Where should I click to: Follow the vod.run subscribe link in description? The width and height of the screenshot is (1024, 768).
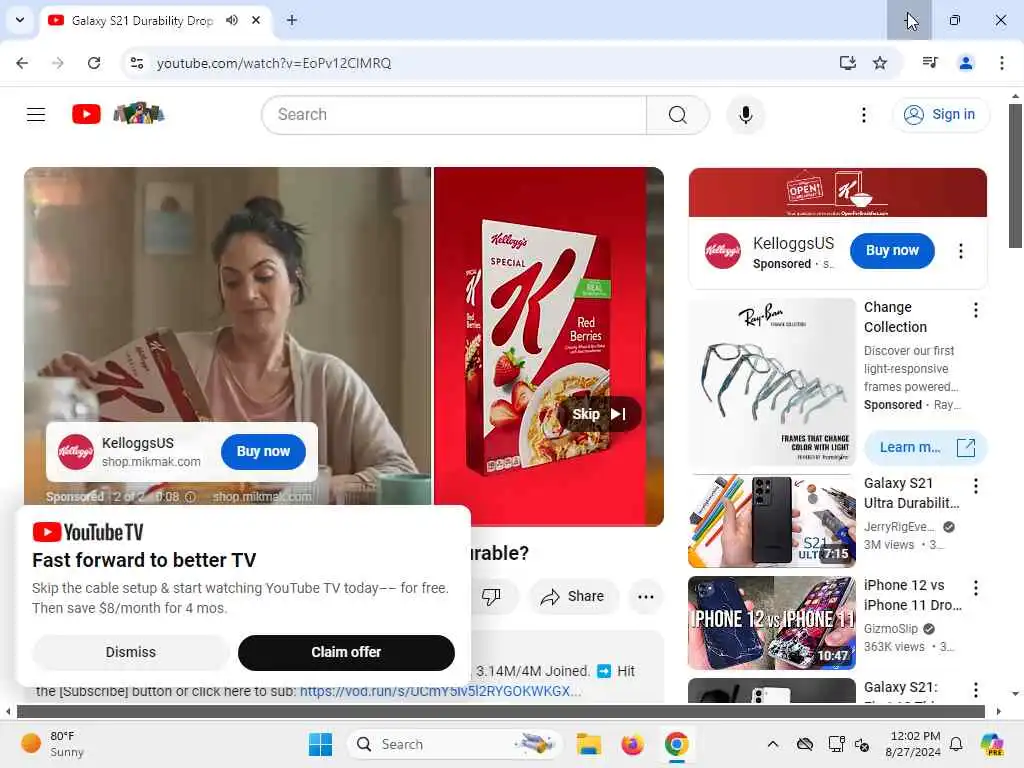pyautogui.click(x=440, y=691)
